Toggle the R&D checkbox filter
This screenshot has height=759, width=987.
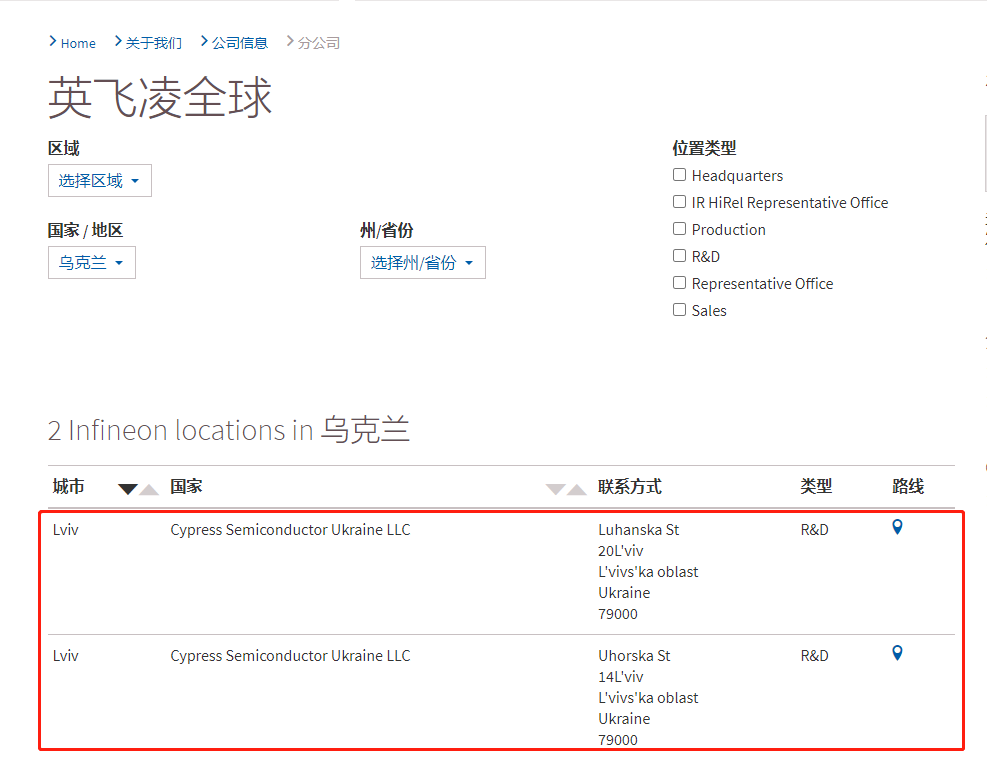(679, 256)
